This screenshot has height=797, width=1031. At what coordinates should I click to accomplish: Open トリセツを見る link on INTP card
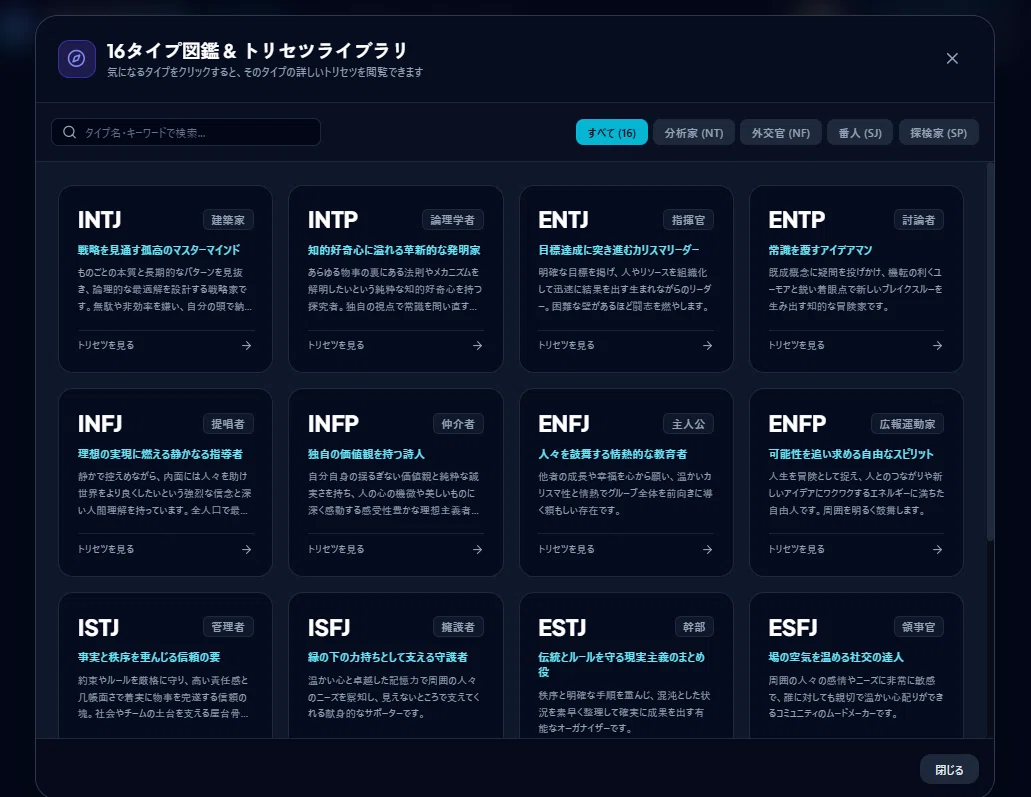point(336,345)
